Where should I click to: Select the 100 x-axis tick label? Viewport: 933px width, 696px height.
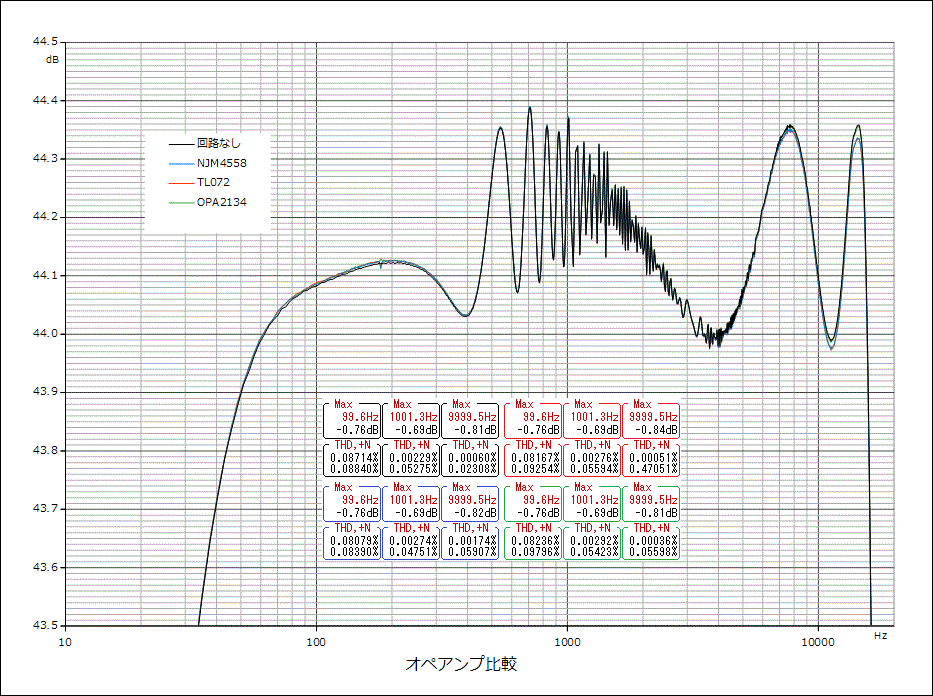316,641
